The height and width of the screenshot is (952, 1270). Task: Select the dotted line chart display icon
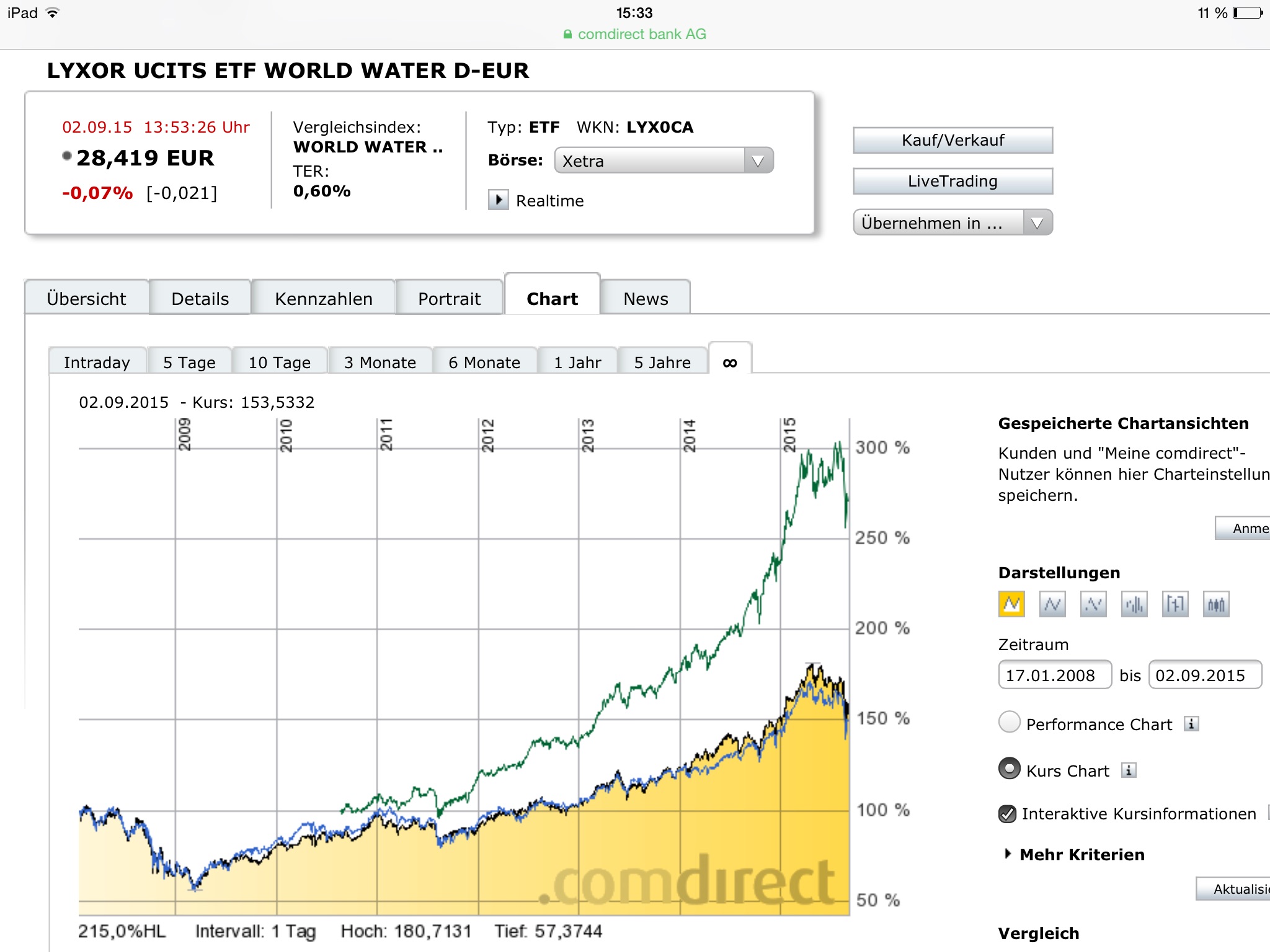1093,604
